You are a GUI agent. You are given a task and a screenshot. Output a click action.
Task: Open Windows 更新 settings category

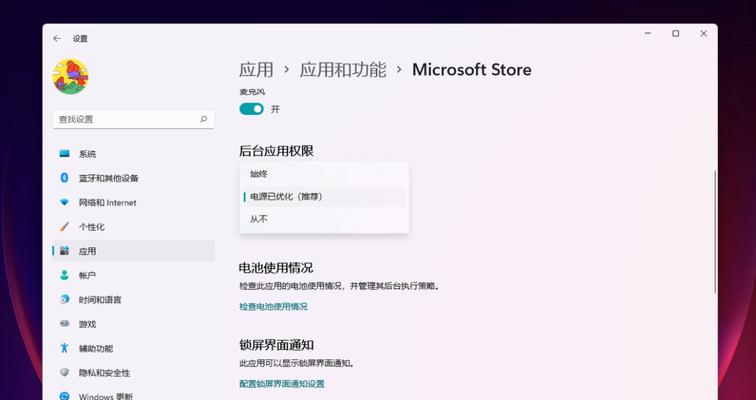(134, 394)
